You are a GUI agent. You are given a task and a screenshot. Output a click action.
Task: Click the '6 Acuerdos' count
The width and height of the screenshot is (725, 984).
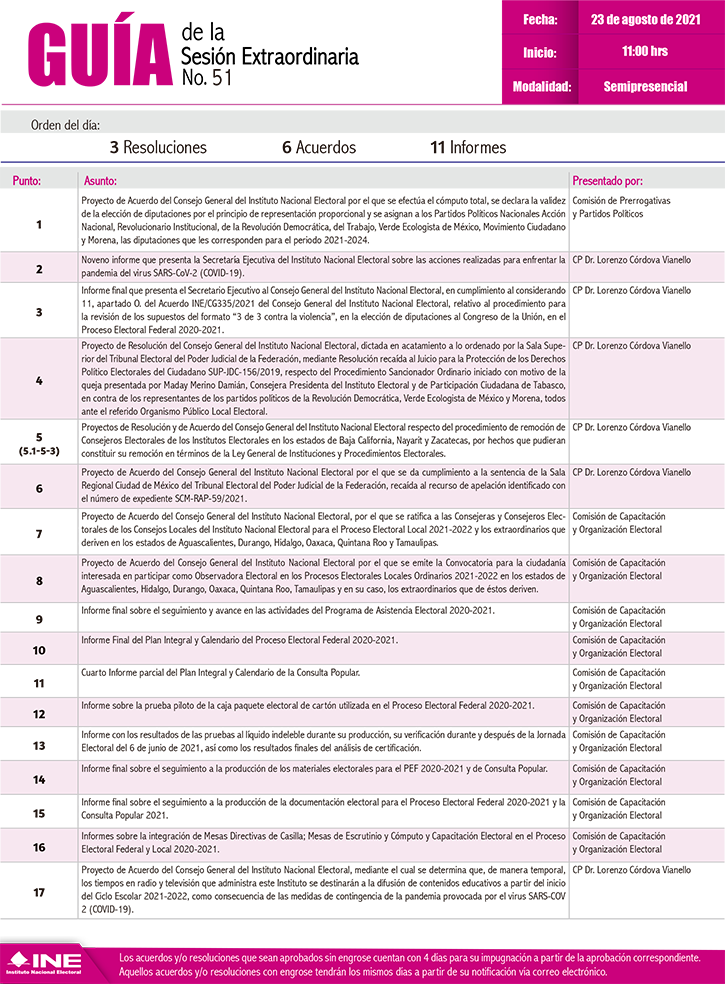319,147
